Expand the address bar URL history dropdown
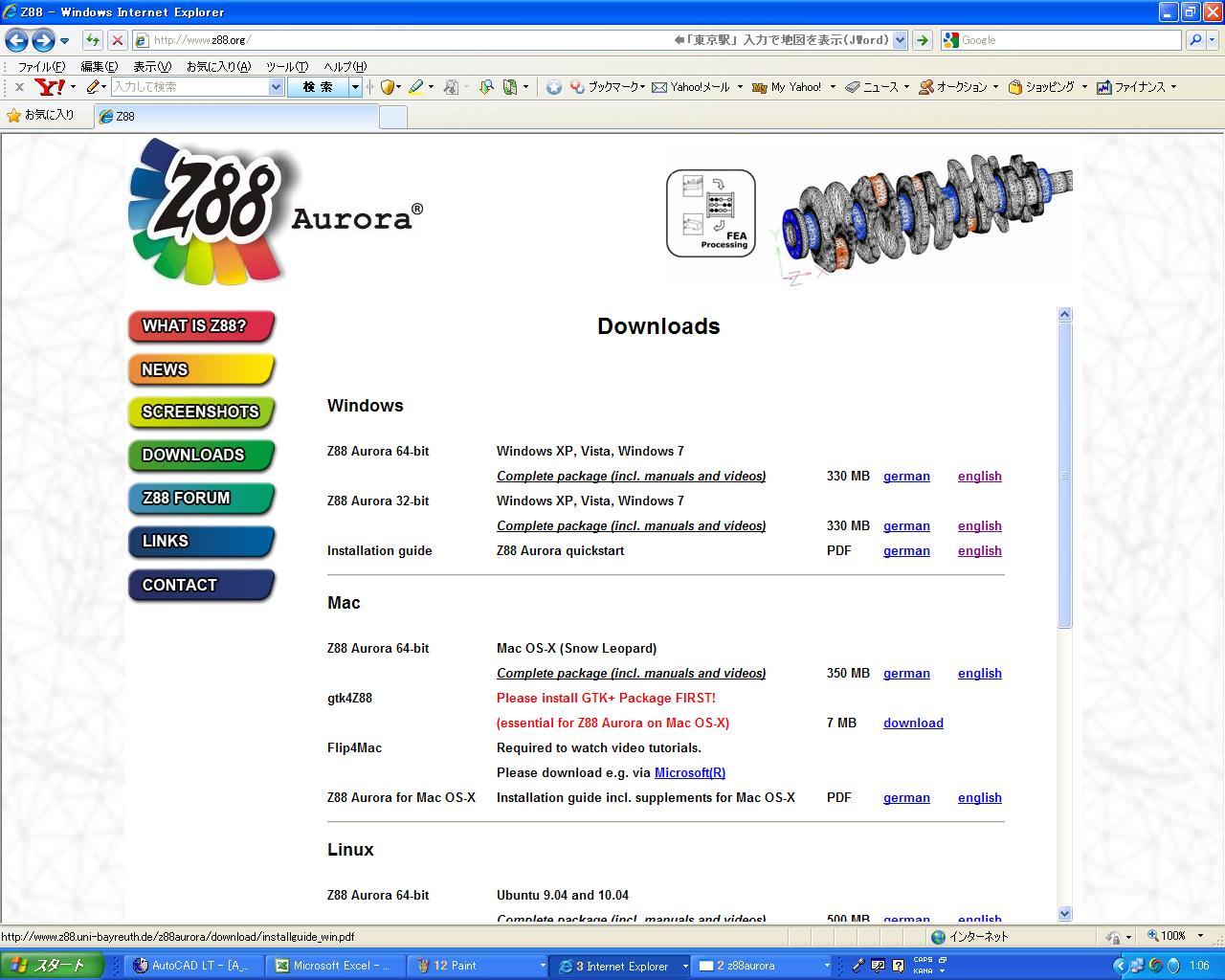Viewport: 1225px width, 980px height. [x=900, y=40]
